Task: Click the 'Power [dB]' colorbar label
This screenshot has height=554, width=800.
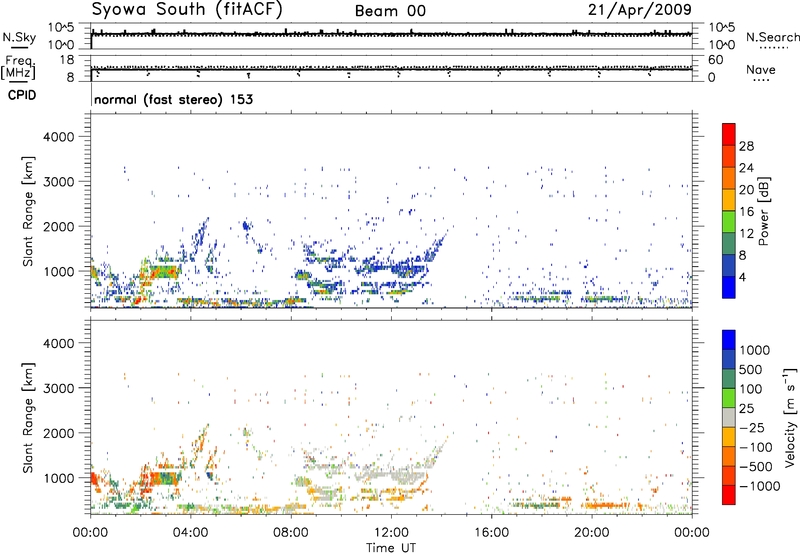Action: 763,211
